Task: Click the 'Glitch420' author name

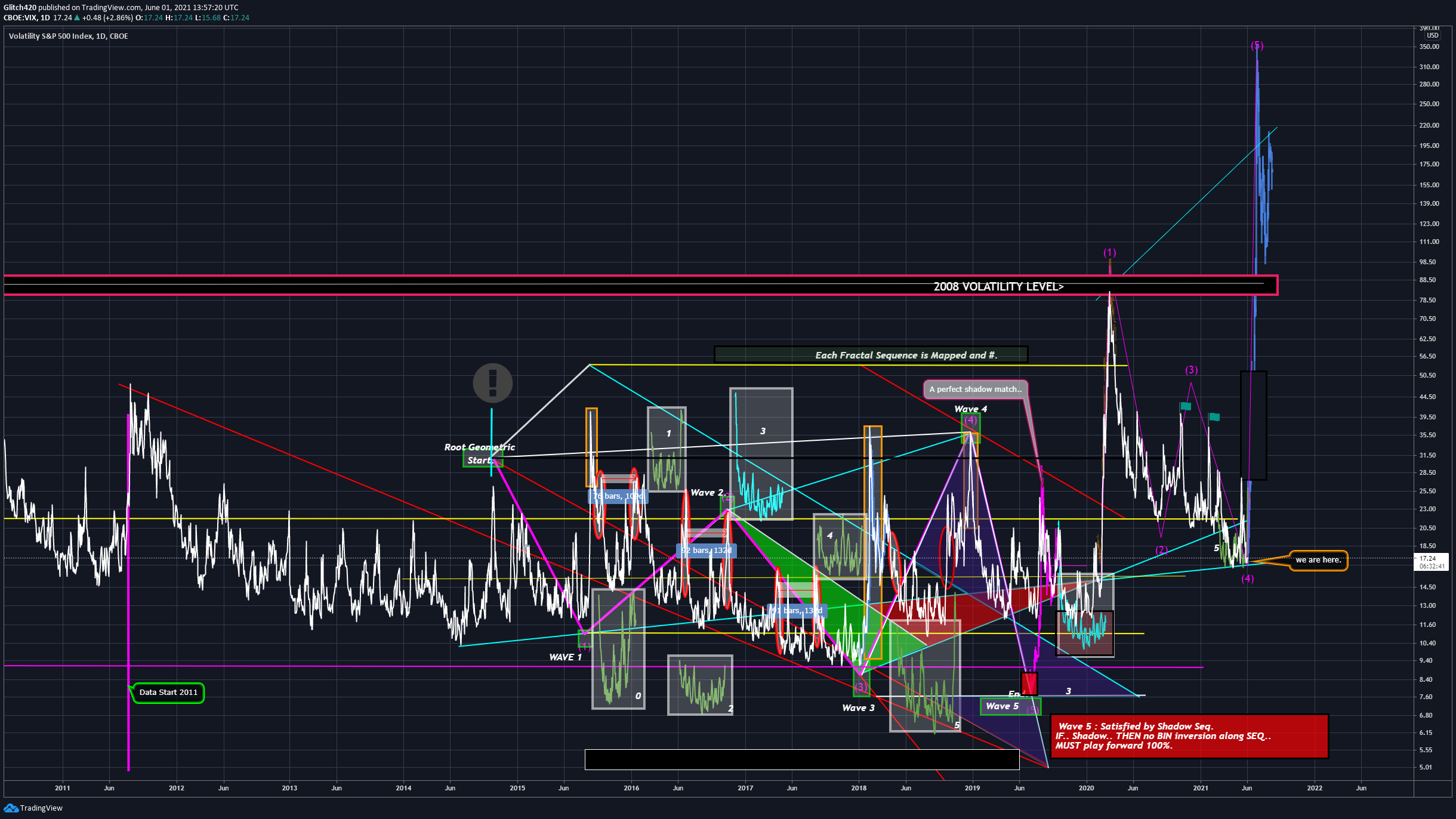Action: coord(20,8)
